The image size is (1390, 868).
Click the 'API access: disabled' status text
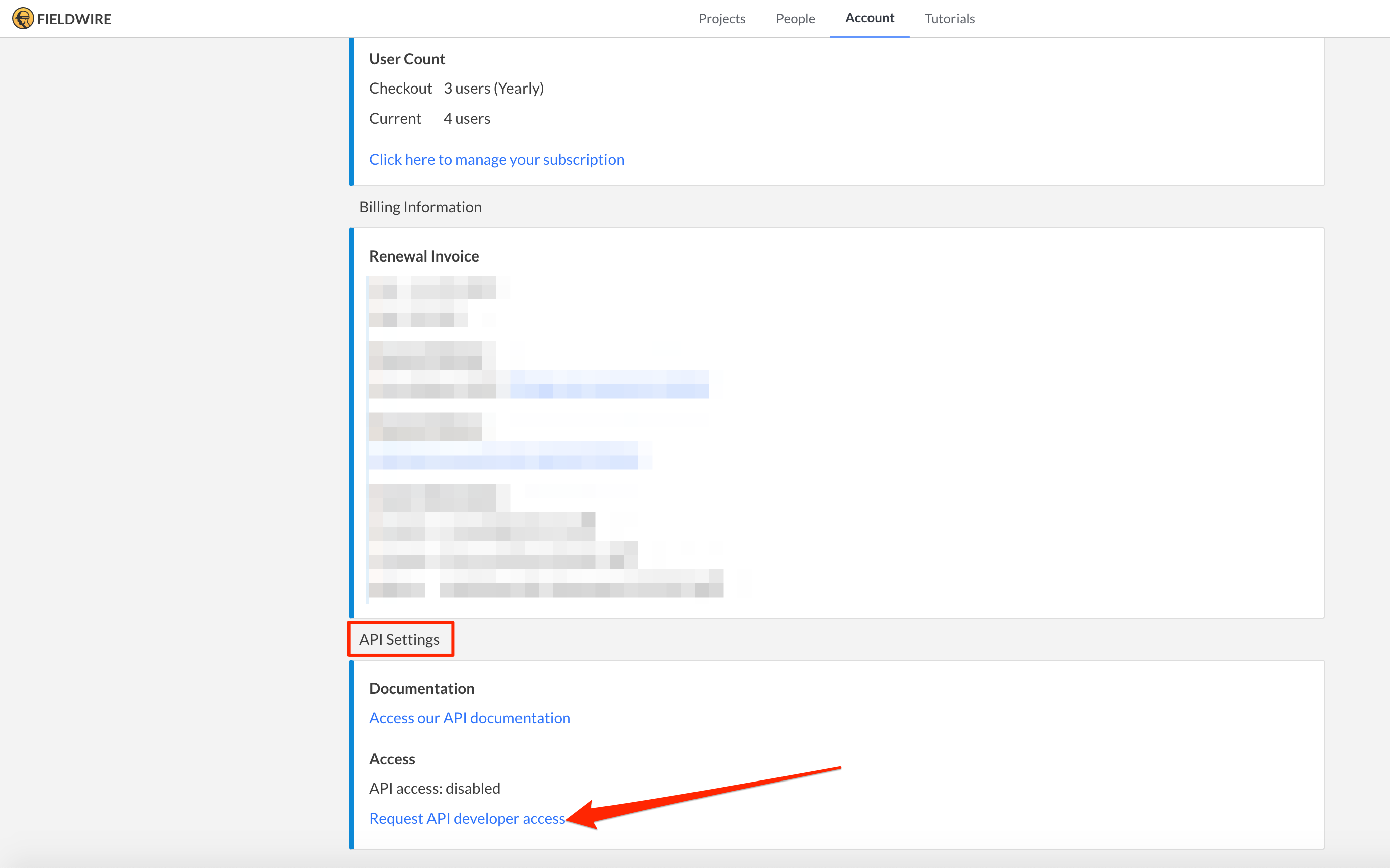pos(435,788)
